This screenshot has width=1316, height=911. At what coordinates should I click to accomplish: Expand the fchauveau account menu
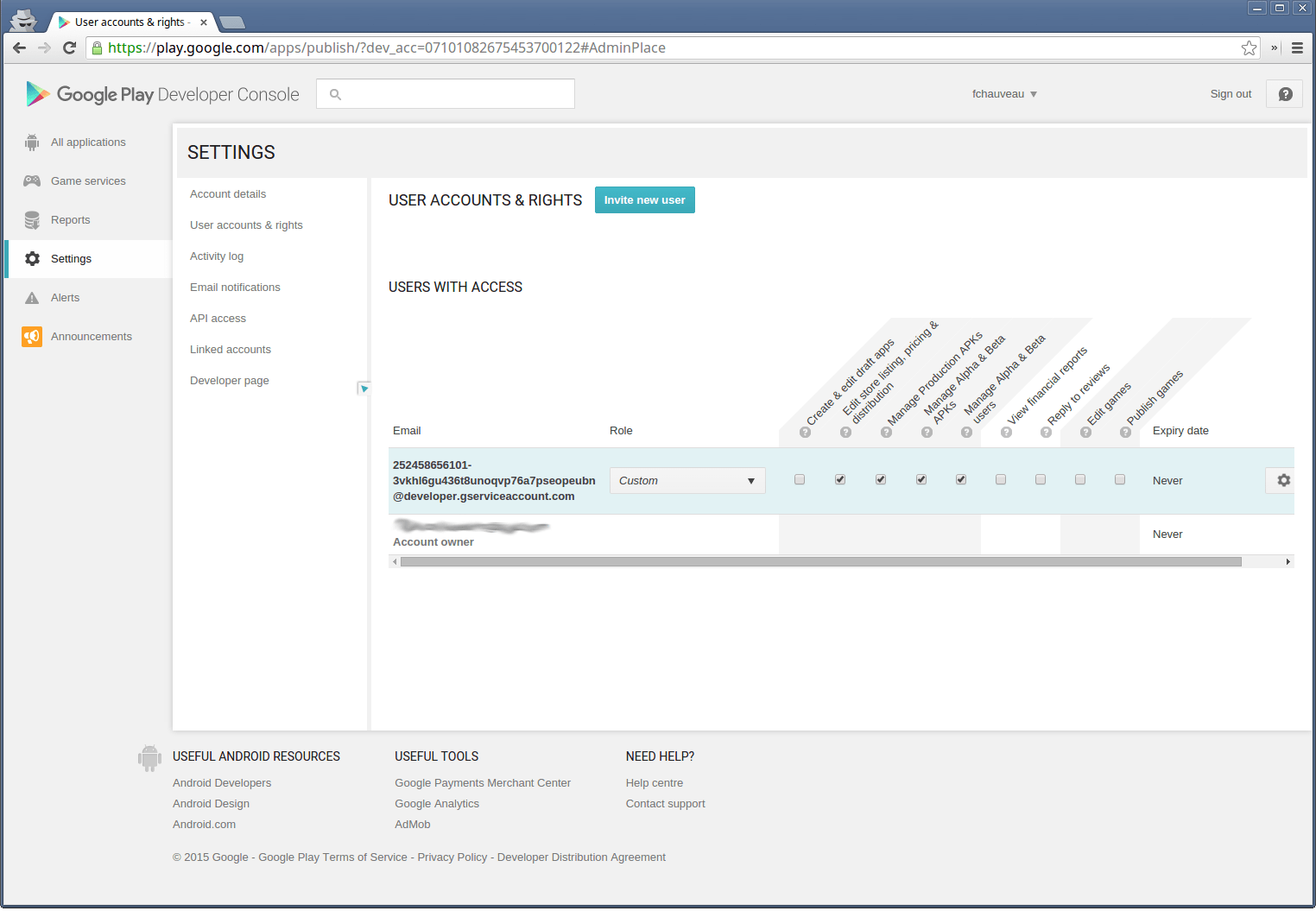[1004, 94]
